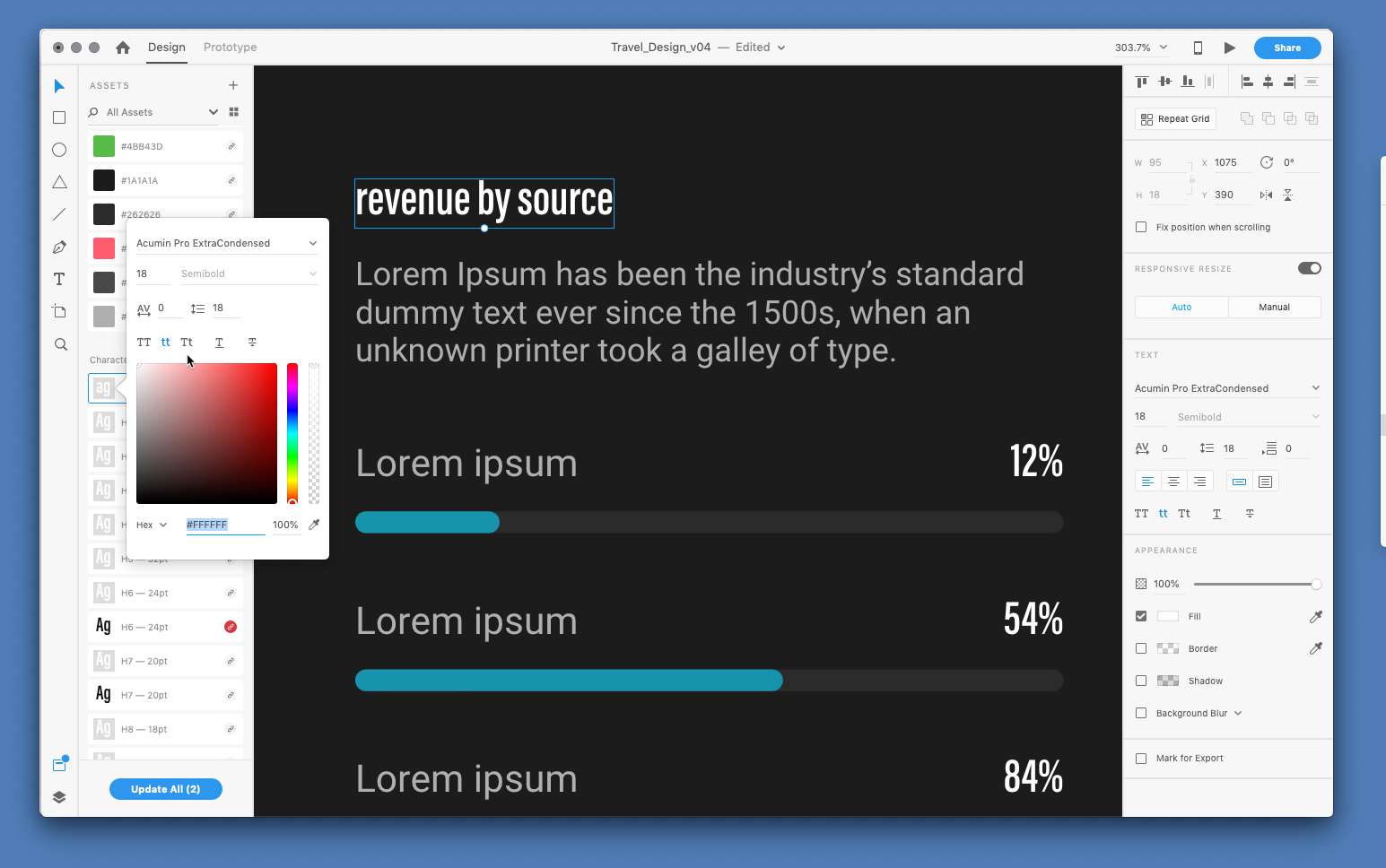1386x868 pixels.
Task: Enable the Background Blur checkbox
Action: [1141, 713]
